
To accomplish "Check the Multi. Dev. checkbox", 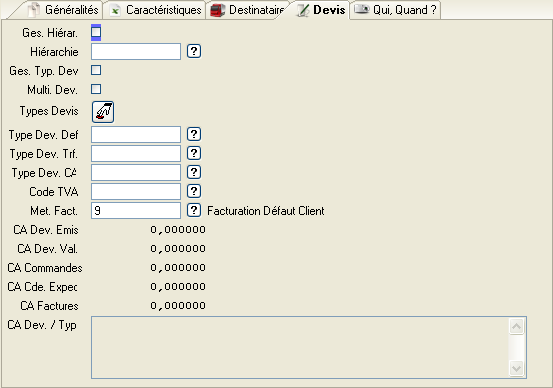I will (96, 89).
